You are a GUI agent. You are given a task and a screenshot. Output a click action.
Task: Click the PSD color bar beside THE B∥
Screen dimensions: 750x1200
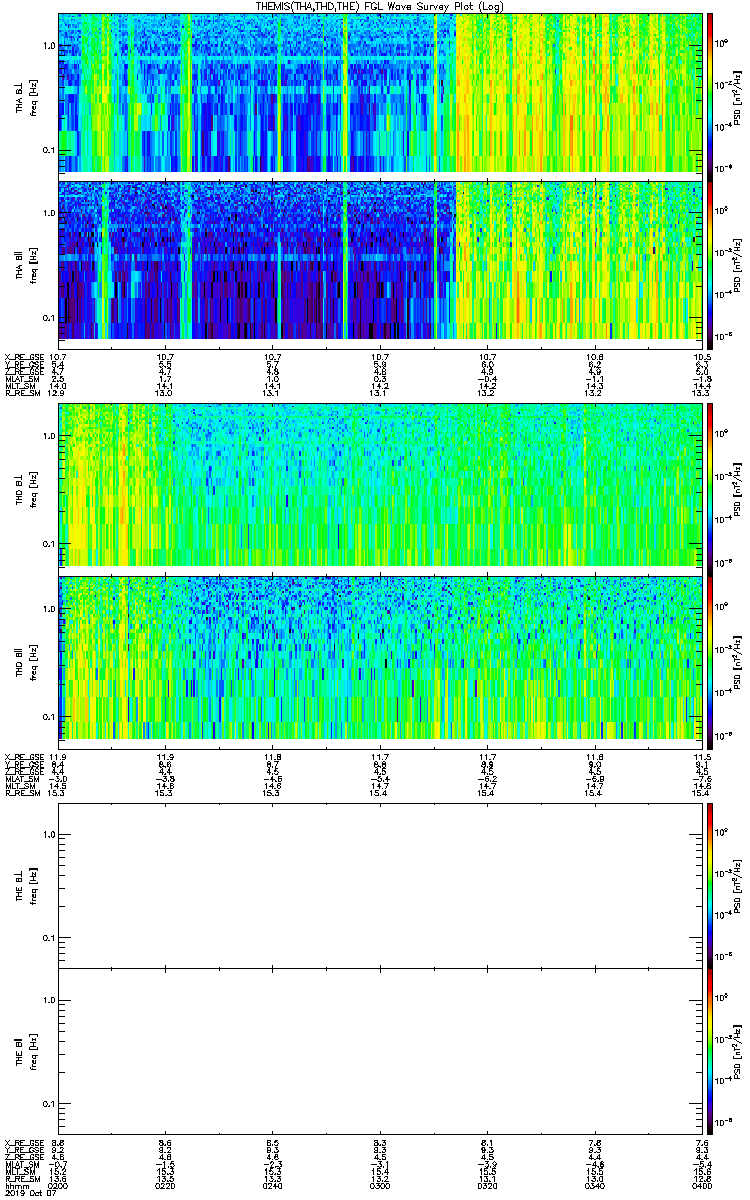coord(710,1051)
